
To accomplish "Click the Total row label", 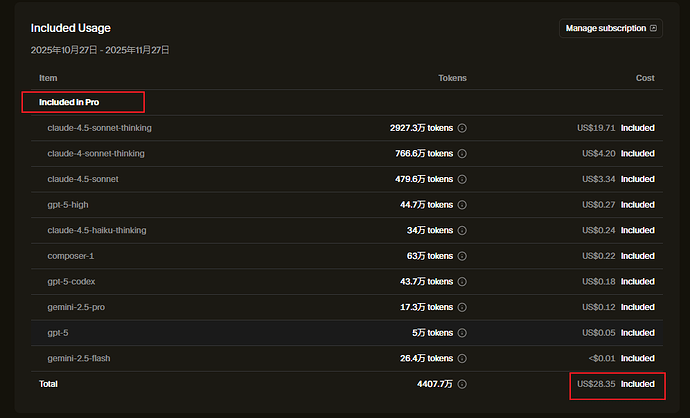I will point(48,384).
